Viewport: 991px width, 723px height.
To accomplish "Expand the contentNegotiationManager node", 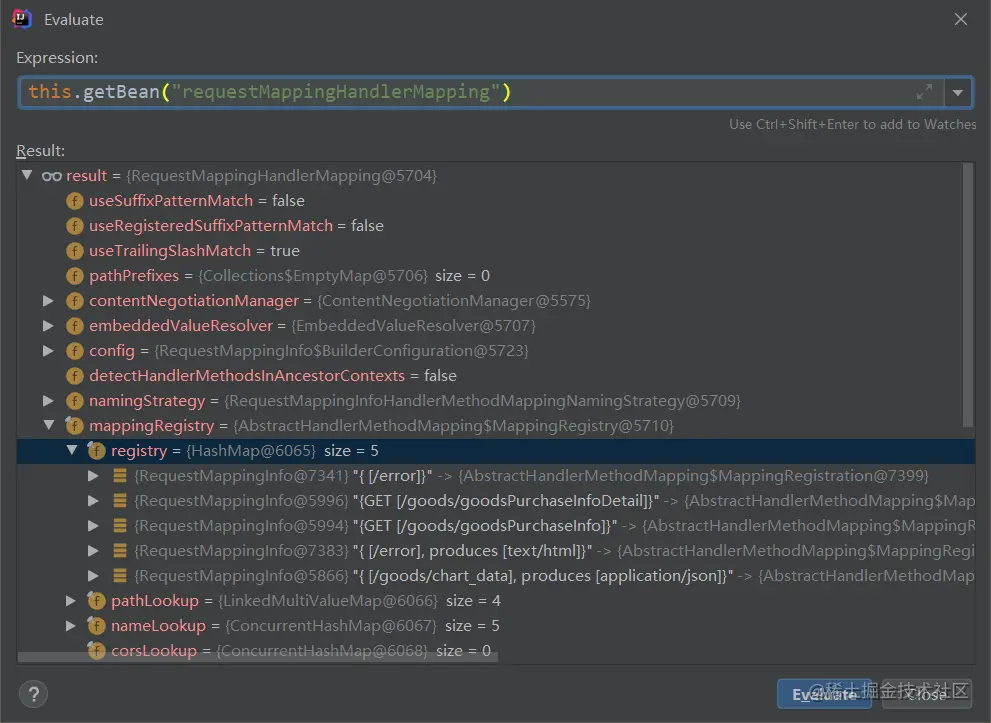I will point(48,301).
